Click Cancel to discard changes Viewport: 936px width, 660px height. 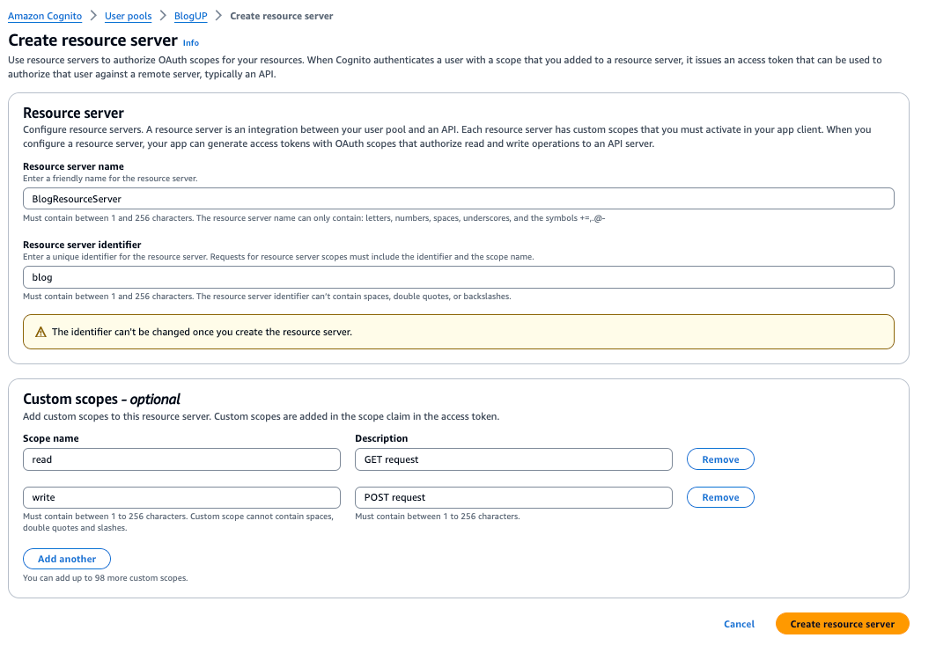[739, 623]
